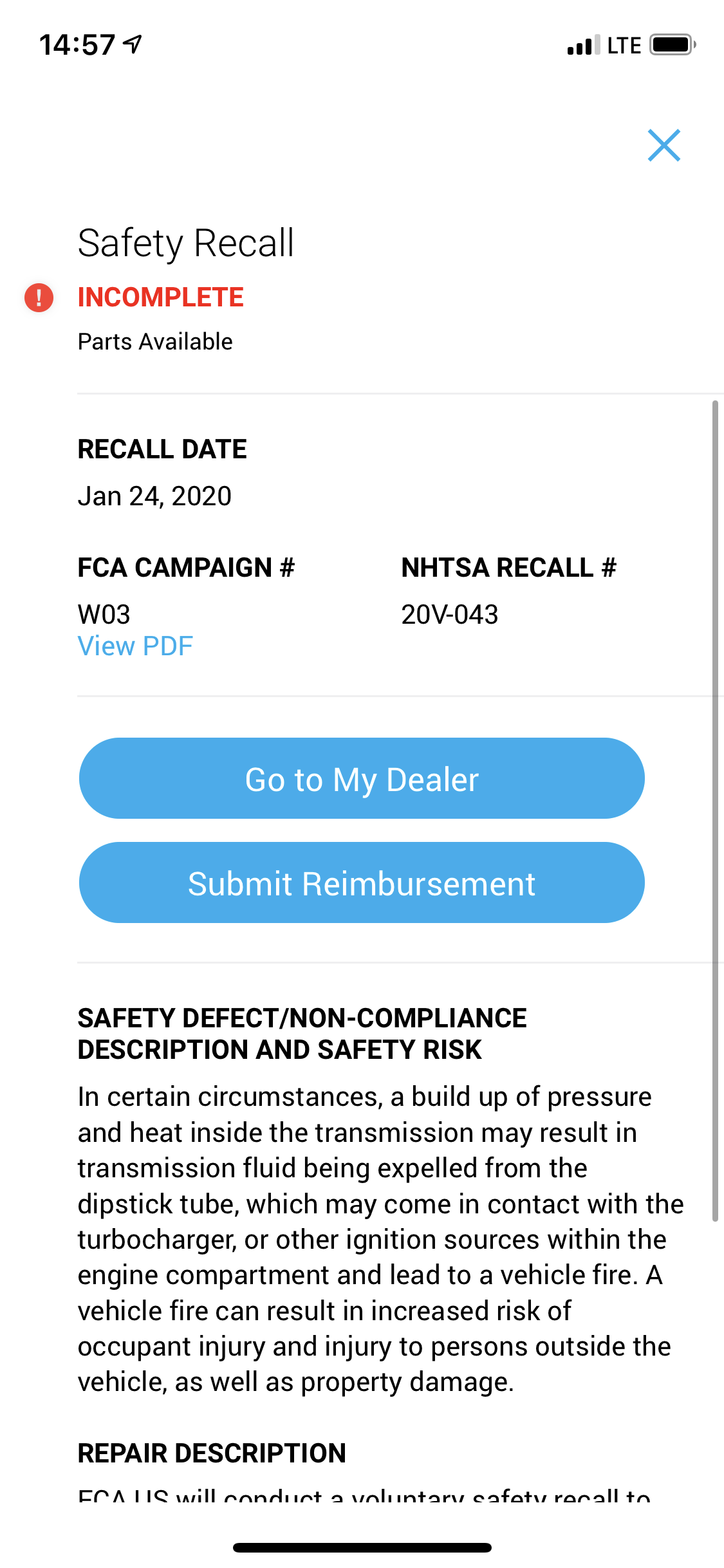724x1568 pixels.
Task: Close the Safety Recall panel
Action: 664,145
